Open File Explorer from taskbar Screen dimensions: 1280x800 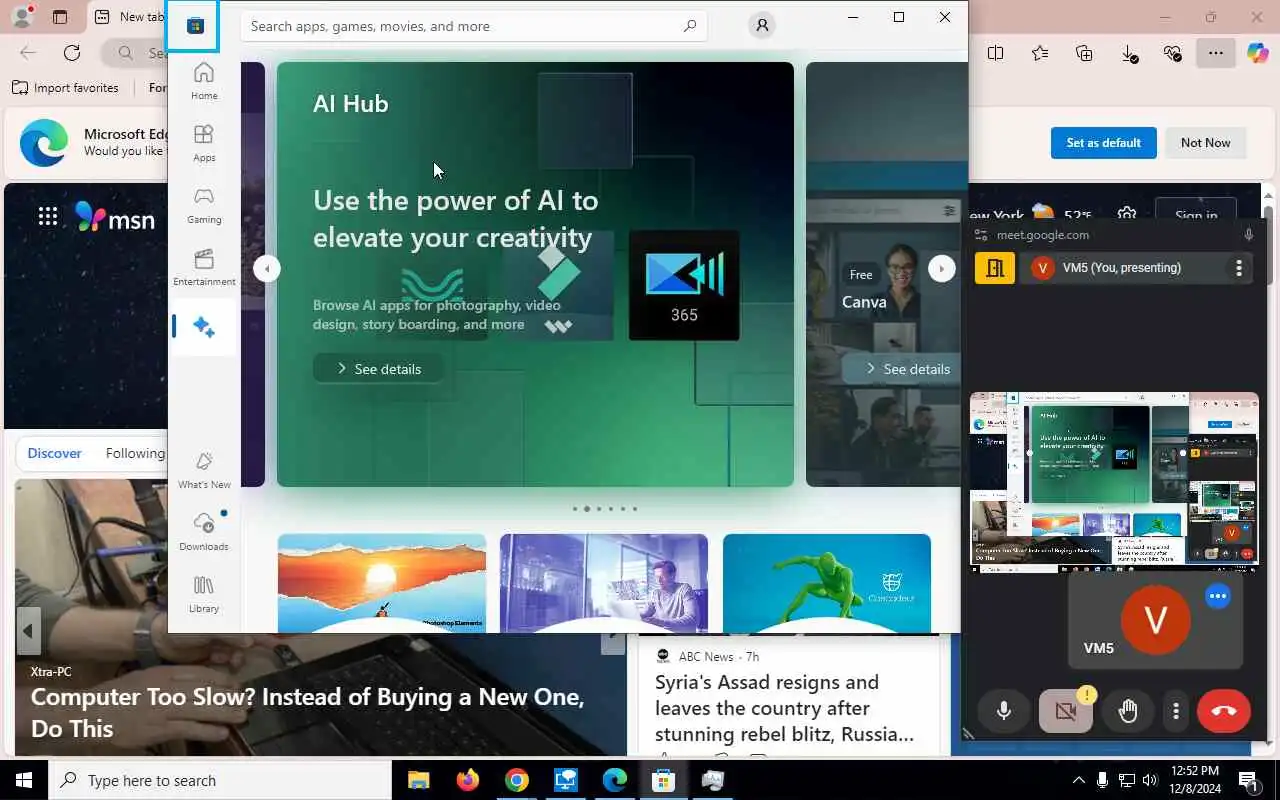pos(418,780)
